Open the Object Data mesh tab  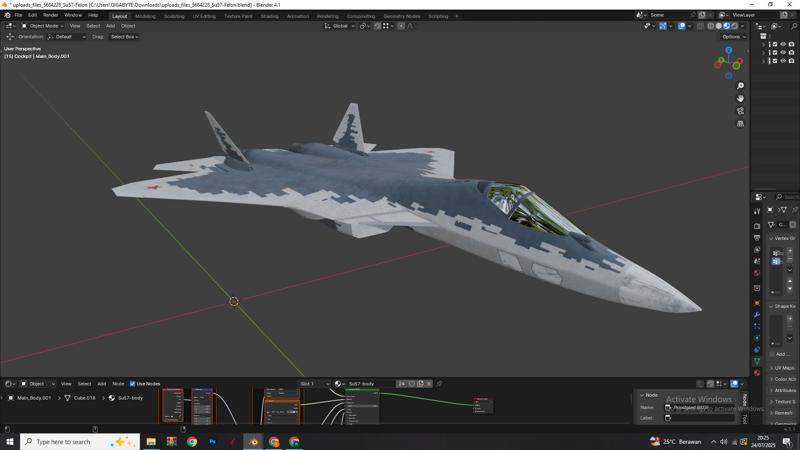coord(757,361)
